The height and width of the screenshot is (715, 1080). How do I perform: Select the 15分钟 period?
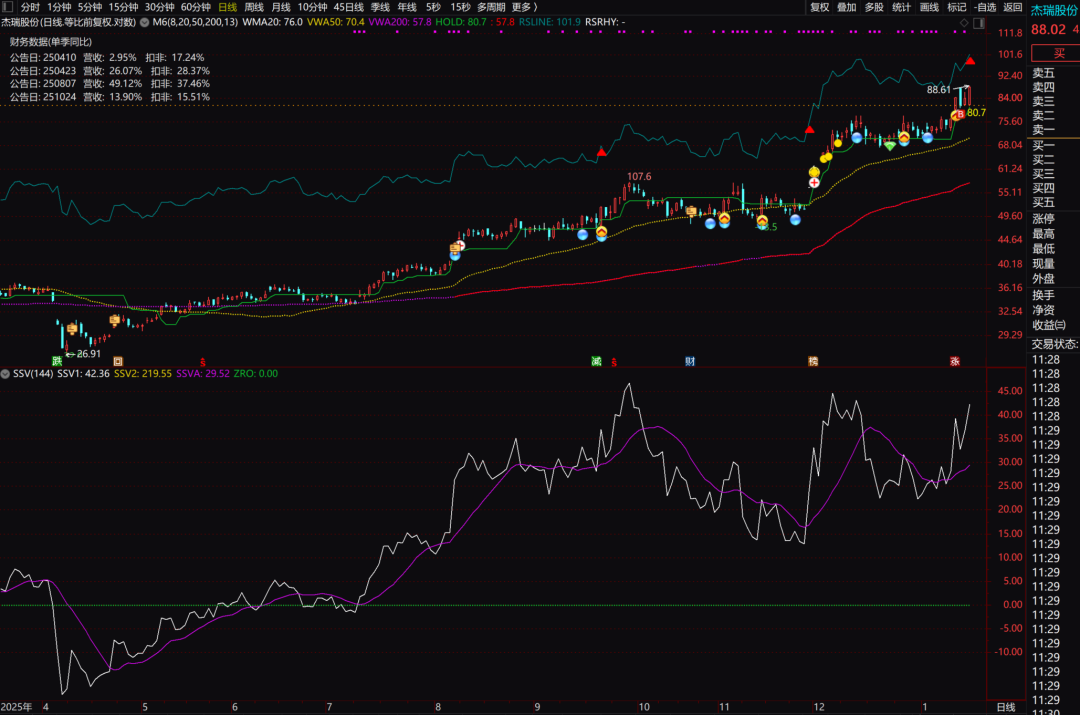123,7
